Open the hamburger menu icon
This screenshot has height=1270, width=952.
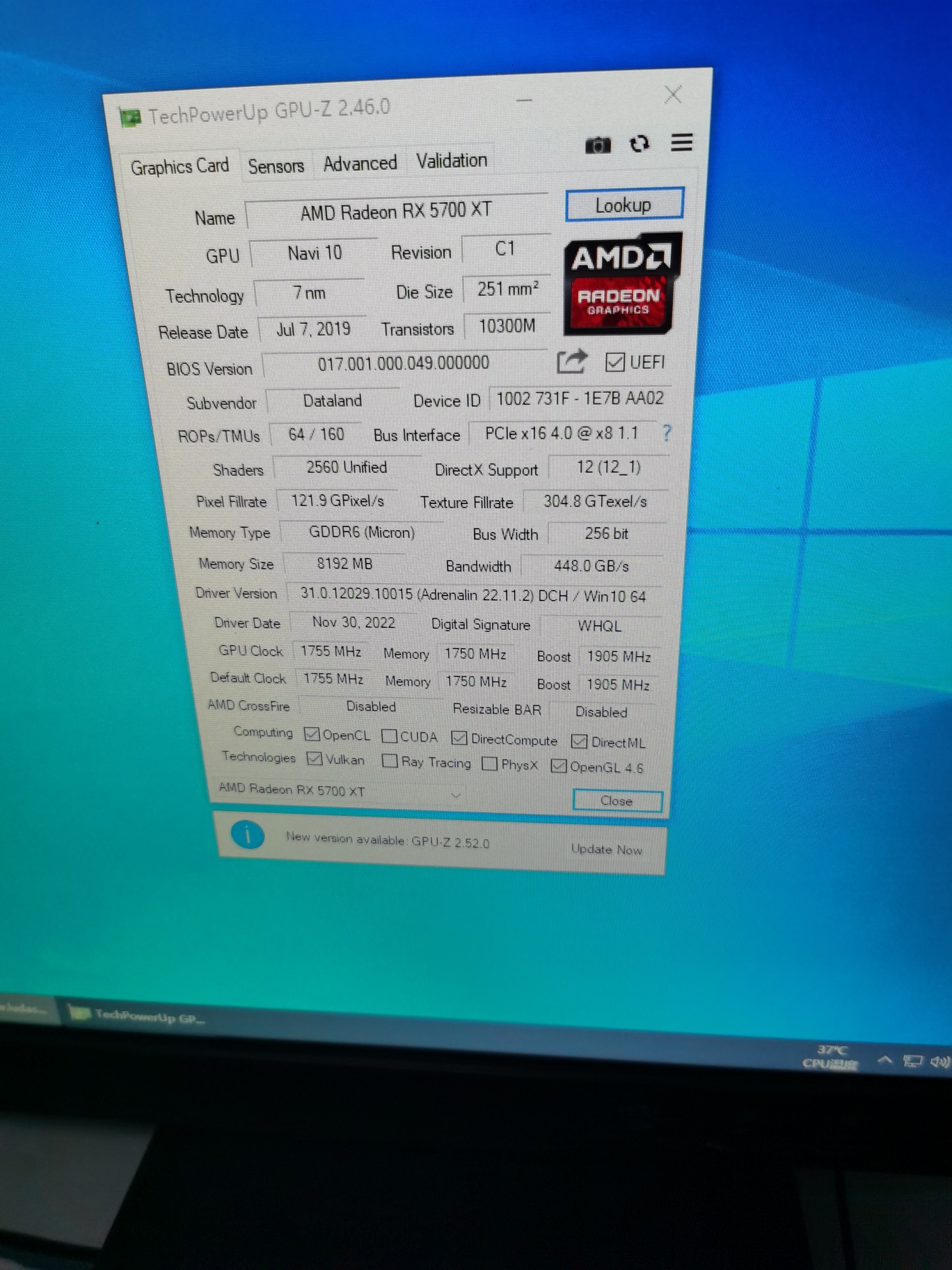point(681,143)
